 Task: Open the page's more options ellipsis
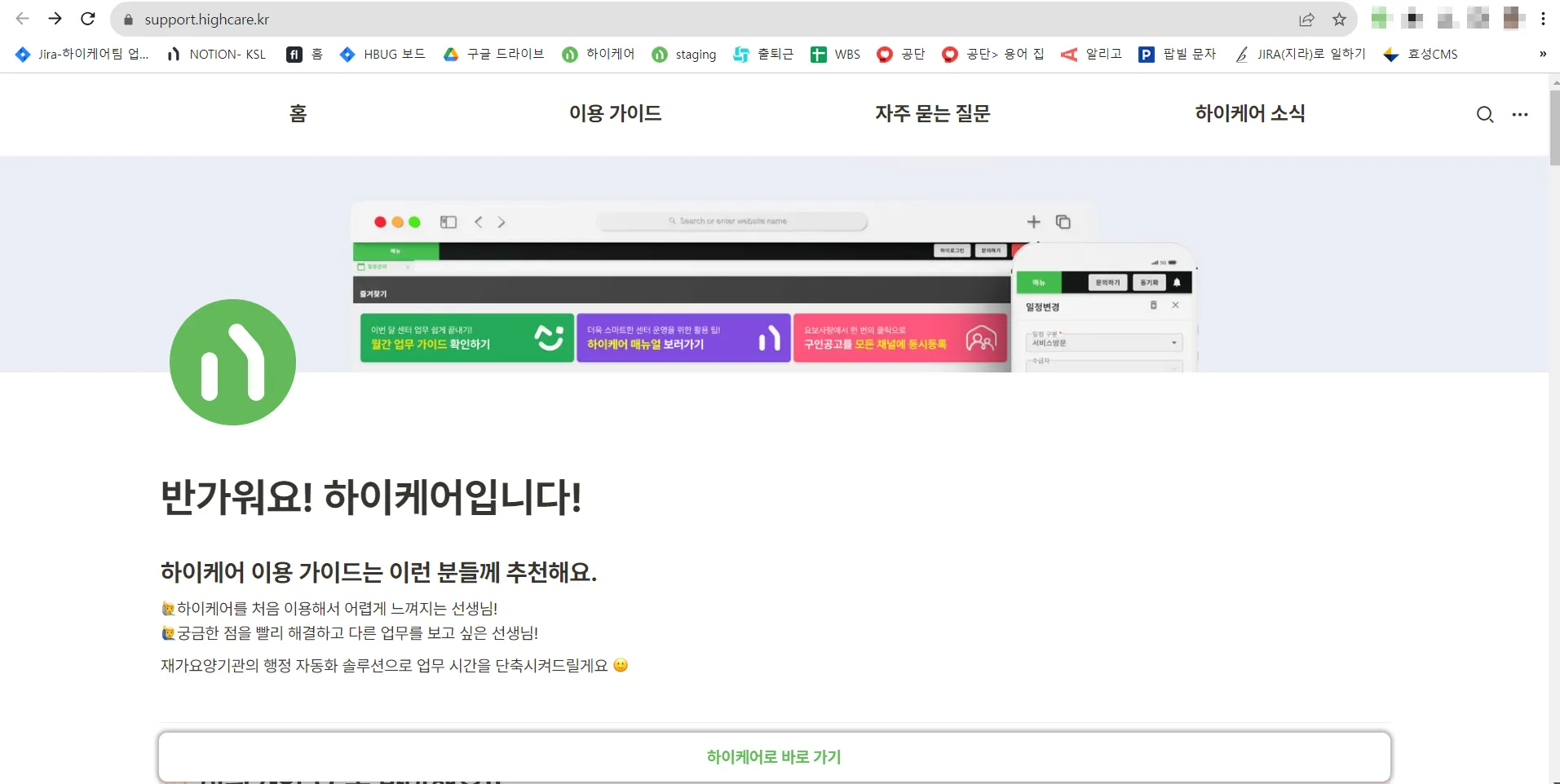(1520, 115)
